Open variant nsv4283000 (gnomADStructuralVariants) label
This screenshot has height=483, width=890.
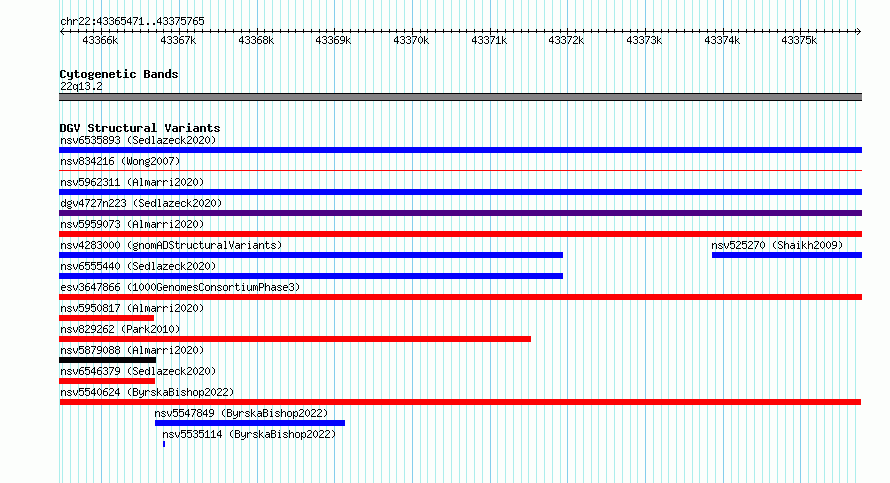point(171,245)
